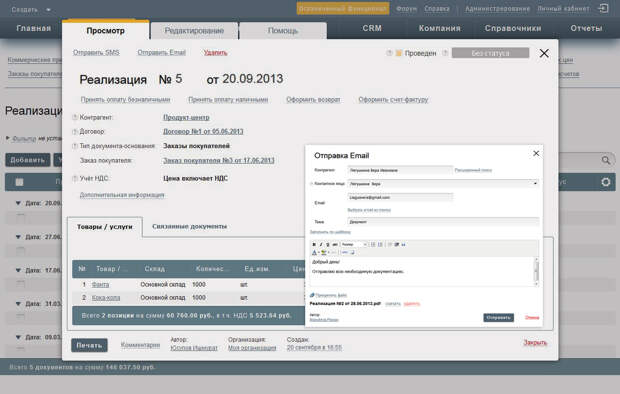620x394 pixels.
Task: Click the Комментарии link
Action: tap(140, 345)
